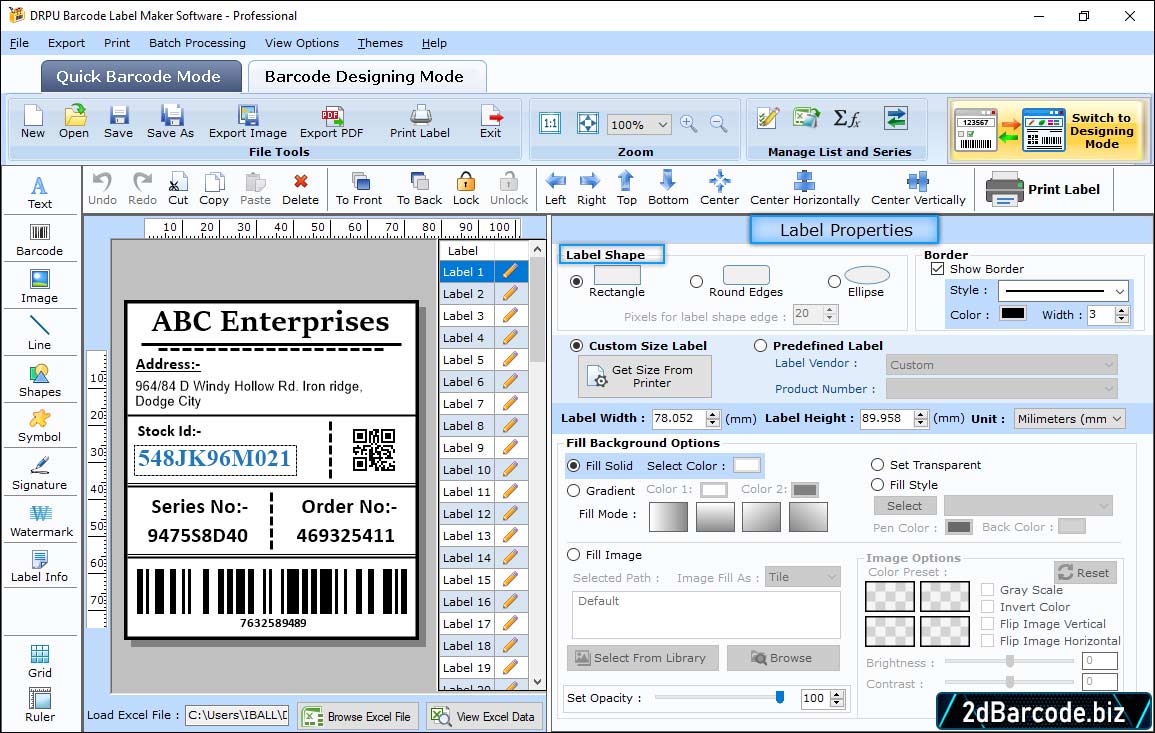Viewport: 1155px width, 733px height.
Task: Open the Label Vendor dropdown
Action: click(1001, 365)
